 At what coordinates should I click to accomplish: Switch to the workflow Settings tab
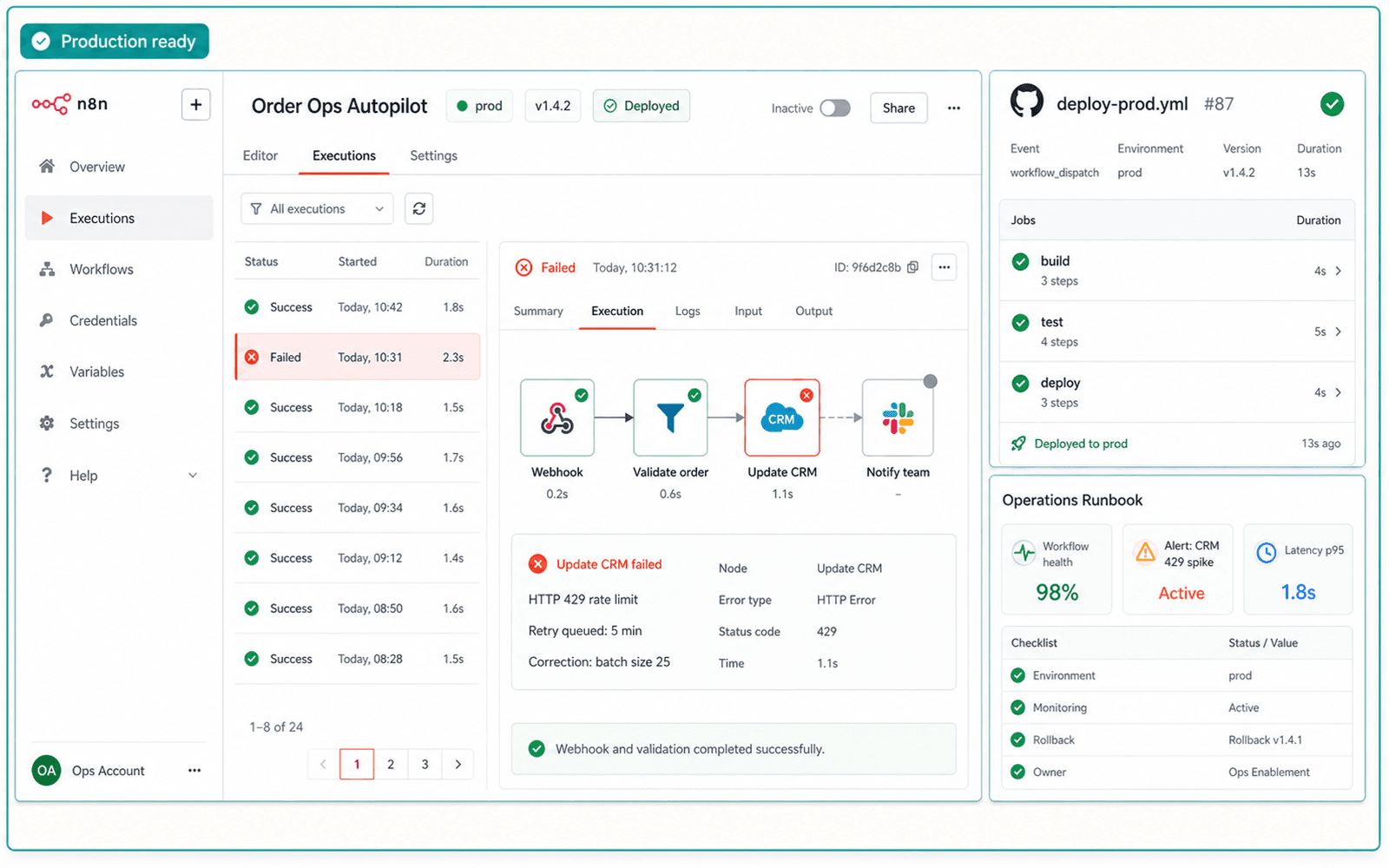tap(433, 155)
